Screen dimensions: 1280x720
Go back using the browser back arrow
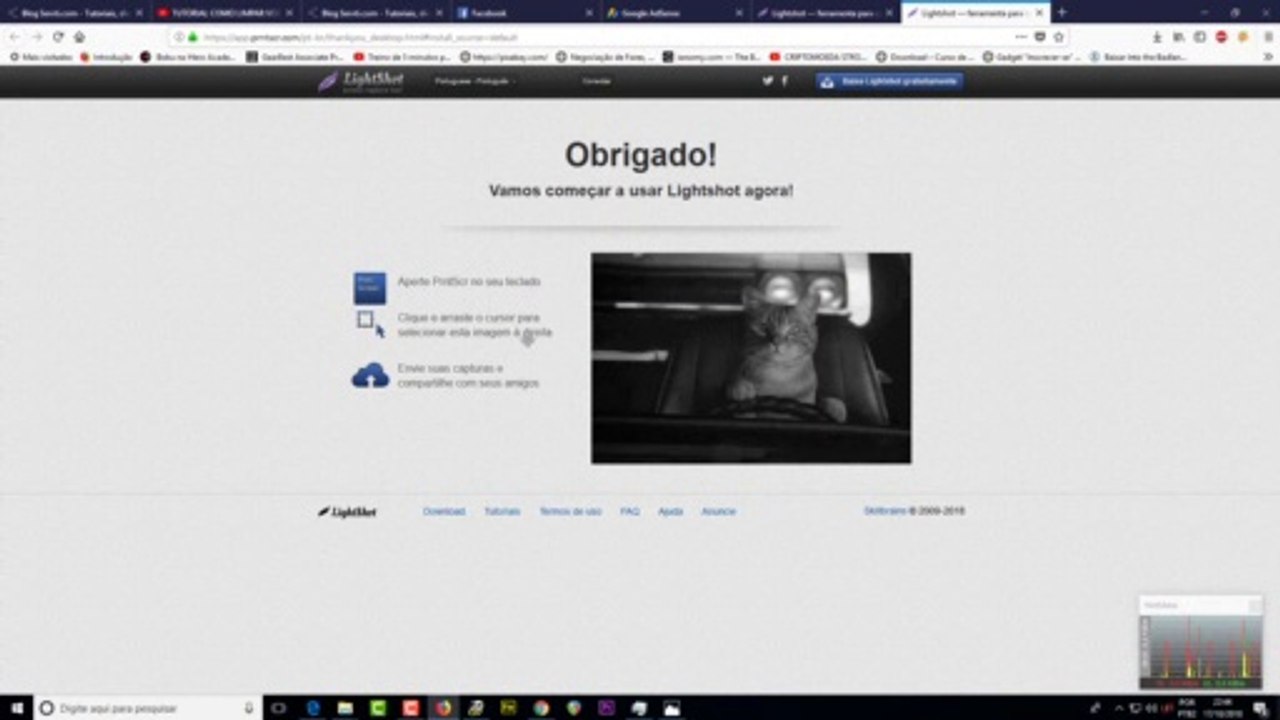[x=15, y=37]
